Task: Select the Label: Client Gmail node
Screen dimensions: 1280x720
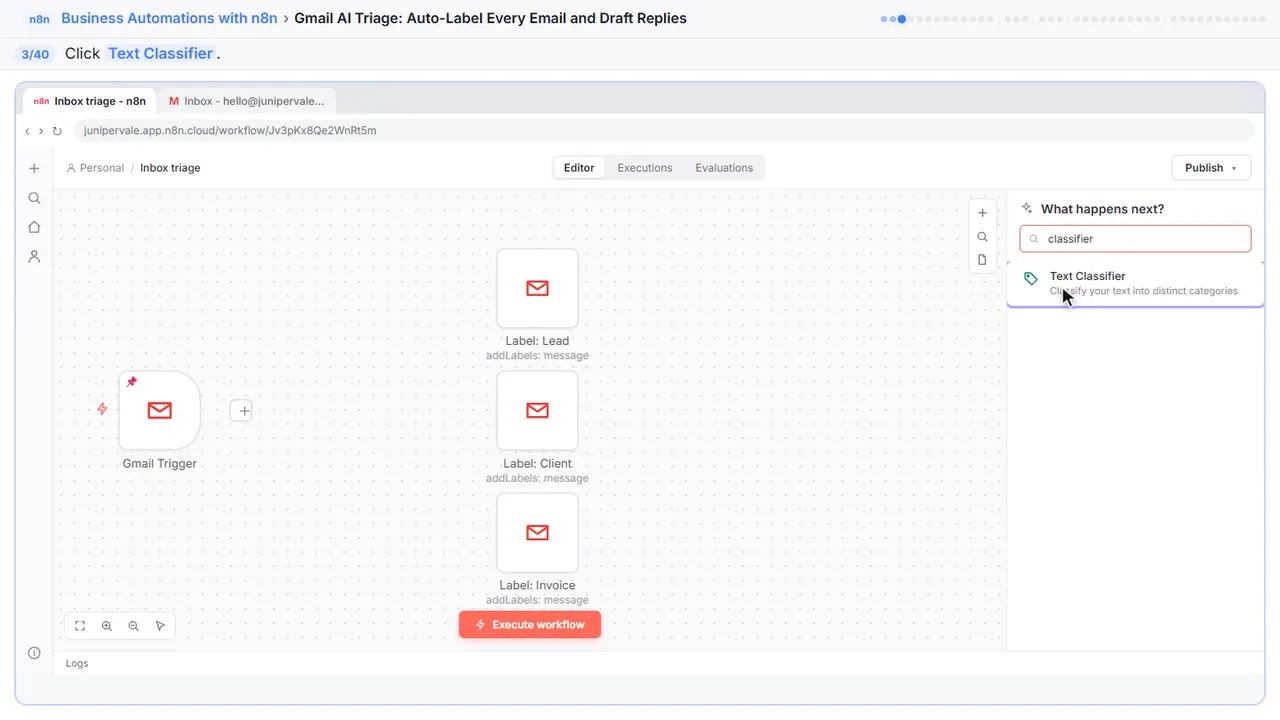Action: [x=537, y=410]
